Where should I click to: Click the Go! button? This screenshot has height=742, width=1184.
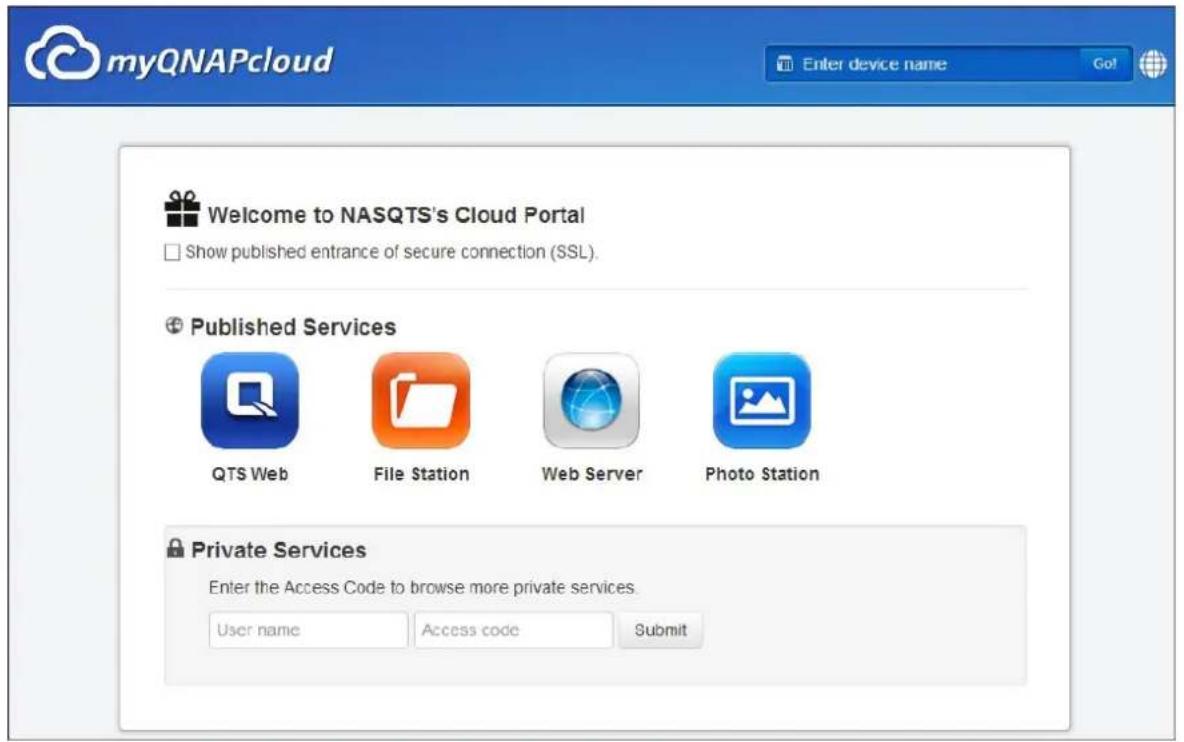(1104, 64)
